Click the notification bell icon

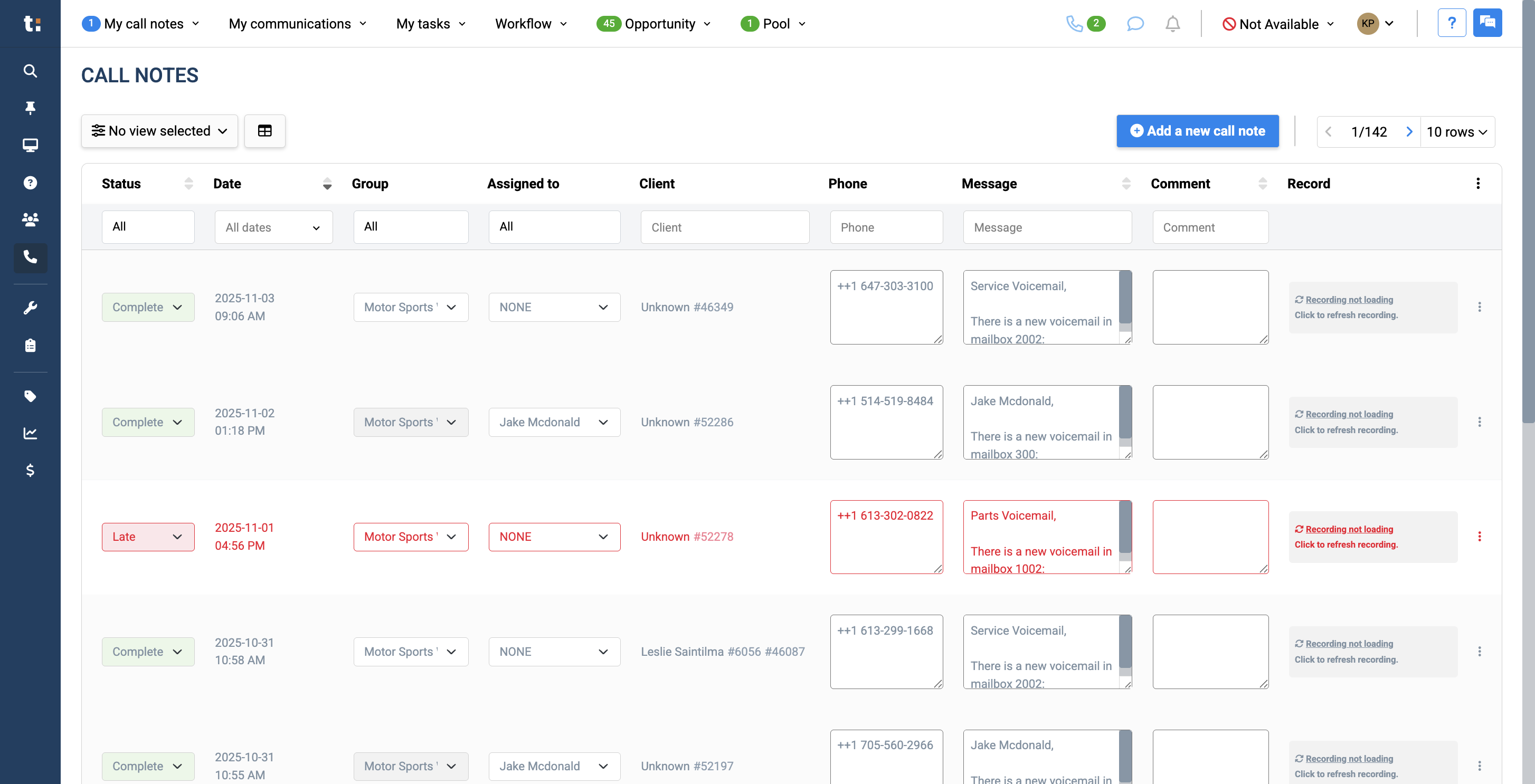(x=1172, y=24)
